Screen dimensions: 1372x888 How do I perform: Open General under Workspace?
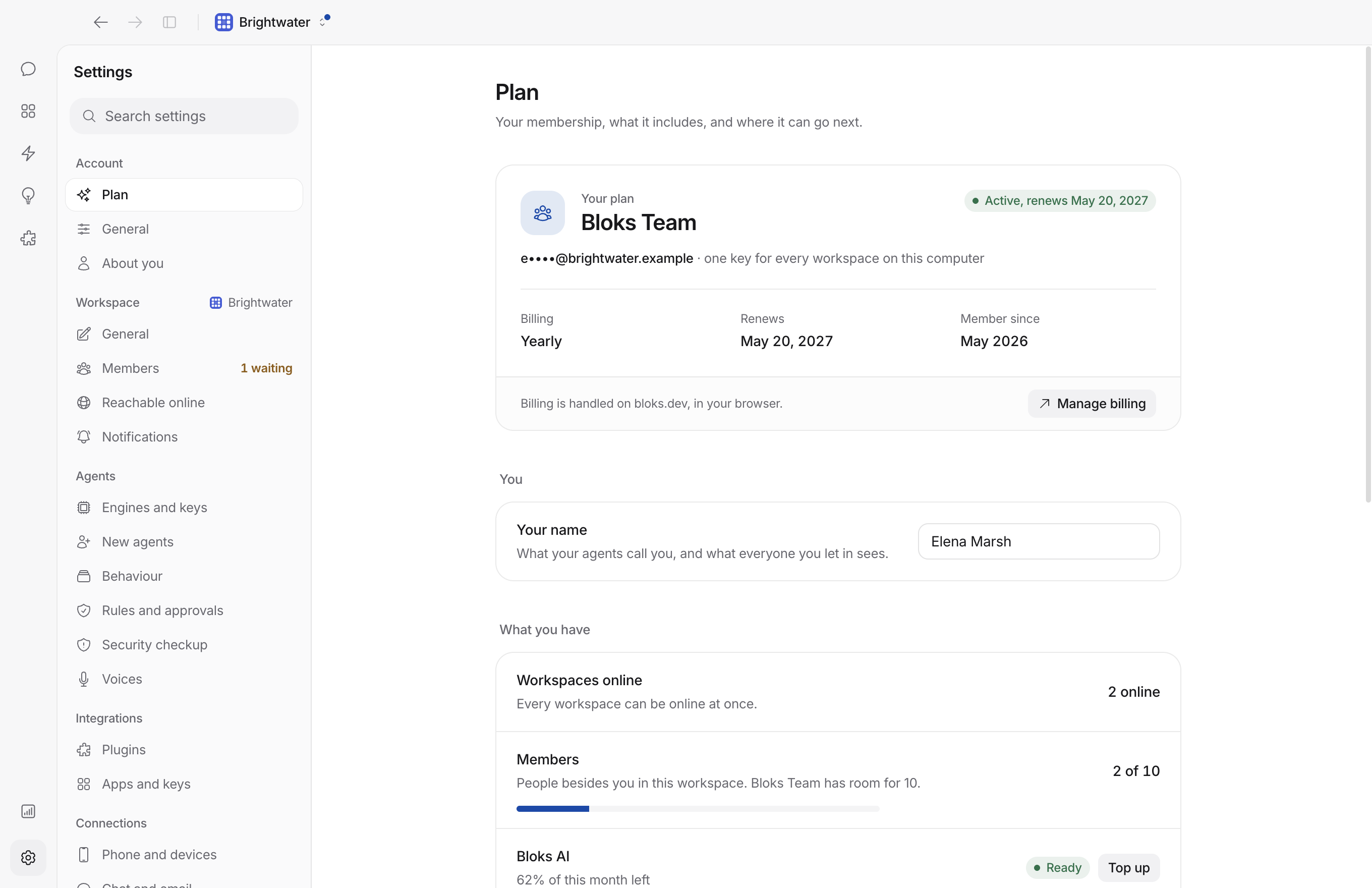184,334
